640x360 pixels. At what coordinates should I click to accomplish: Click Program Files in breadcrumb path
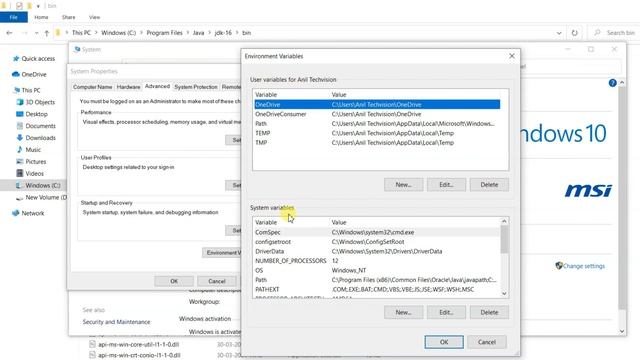[164, 33]
